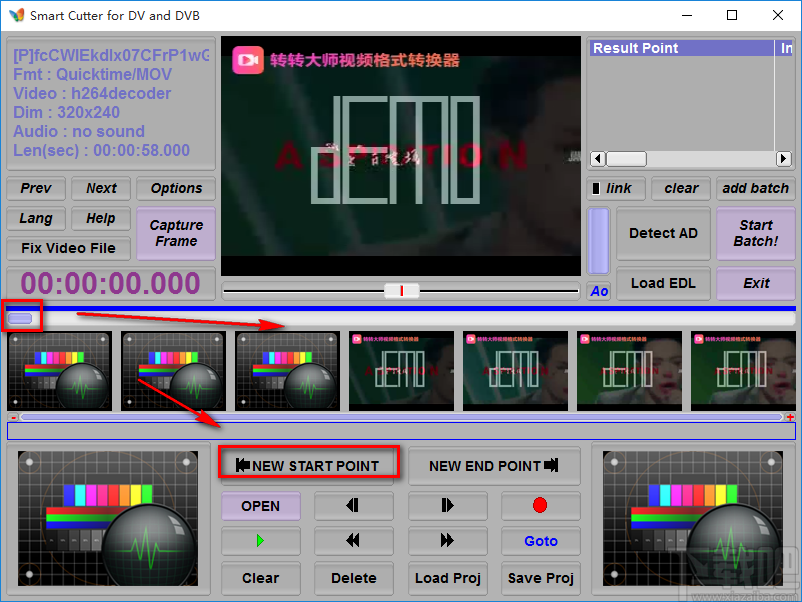Image resolution: width=802 pixels, height=602 pixels.
Task: Click the fast forward double-arrow button
Action: tap(448, 541)
